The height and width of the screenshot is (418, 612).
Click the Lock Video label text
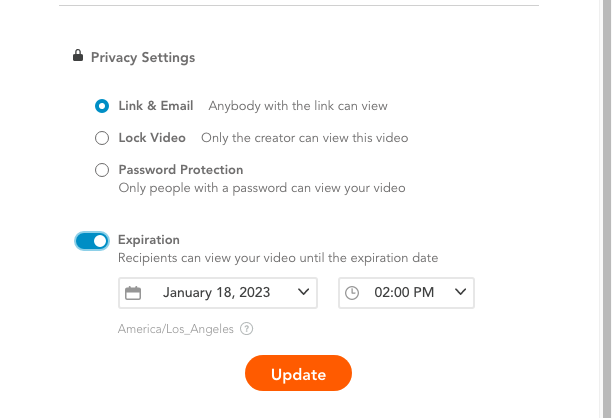[152, 138]
